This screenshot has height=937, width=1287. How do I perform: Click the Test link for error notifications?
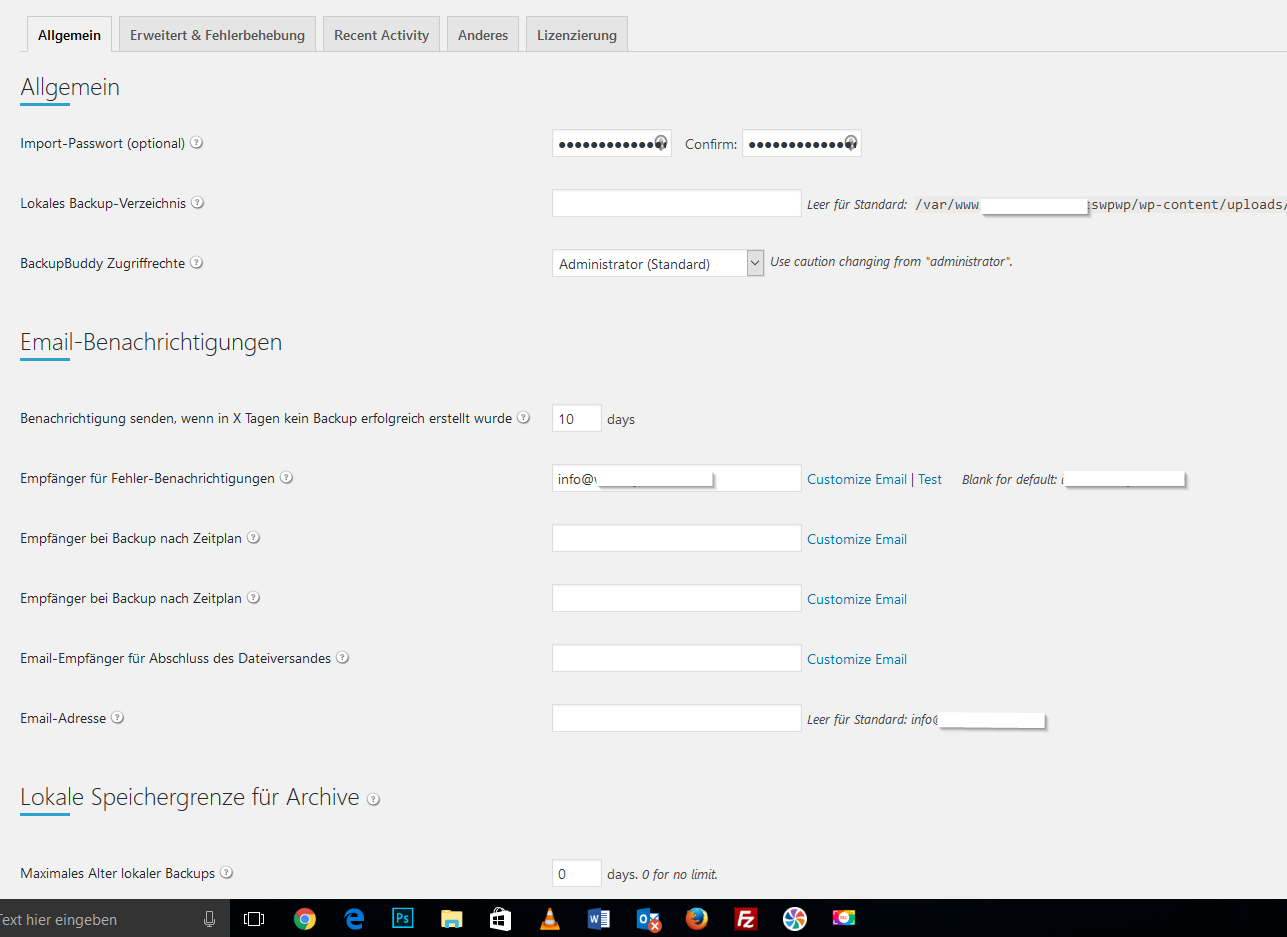click(x=929, y=478)
